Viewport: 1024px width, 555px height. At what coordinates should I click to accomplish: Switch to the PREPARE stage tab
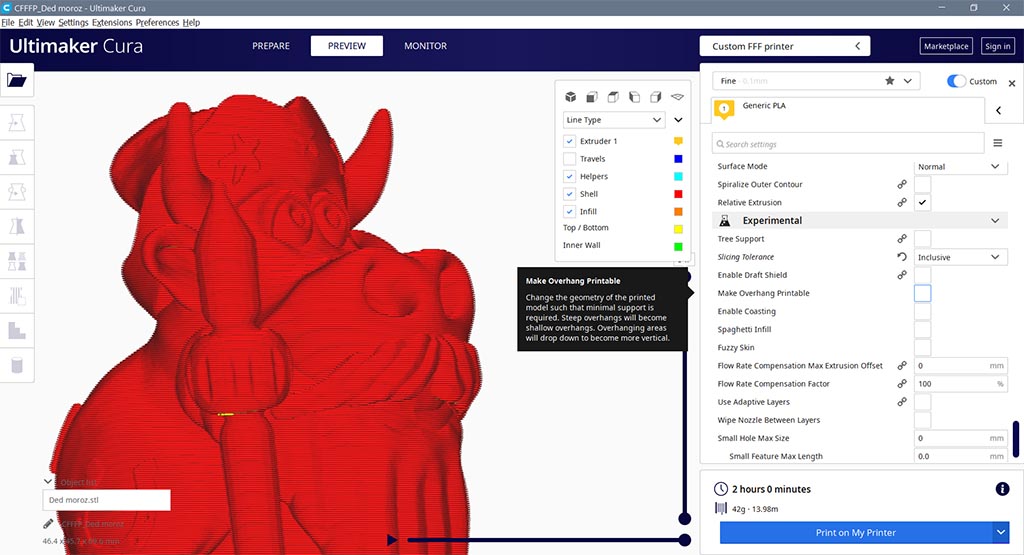(271, 46)
